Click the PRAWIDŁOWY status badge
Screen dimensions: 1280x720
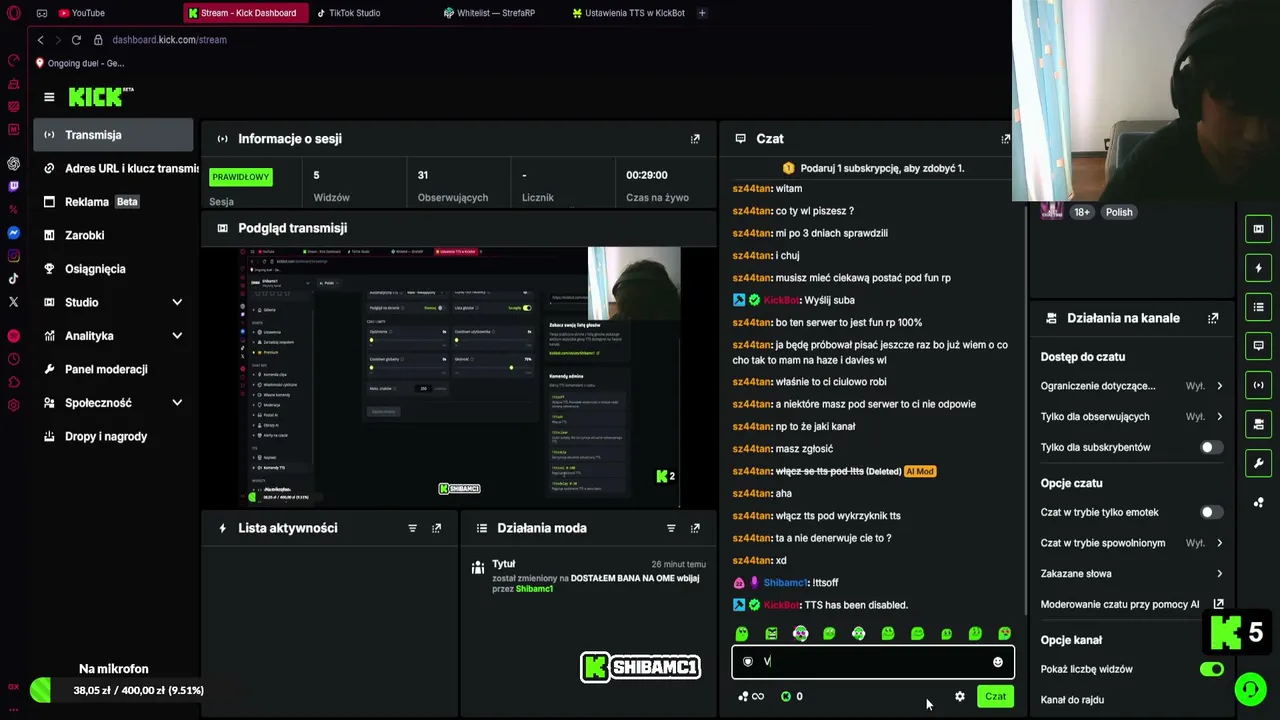241,177
